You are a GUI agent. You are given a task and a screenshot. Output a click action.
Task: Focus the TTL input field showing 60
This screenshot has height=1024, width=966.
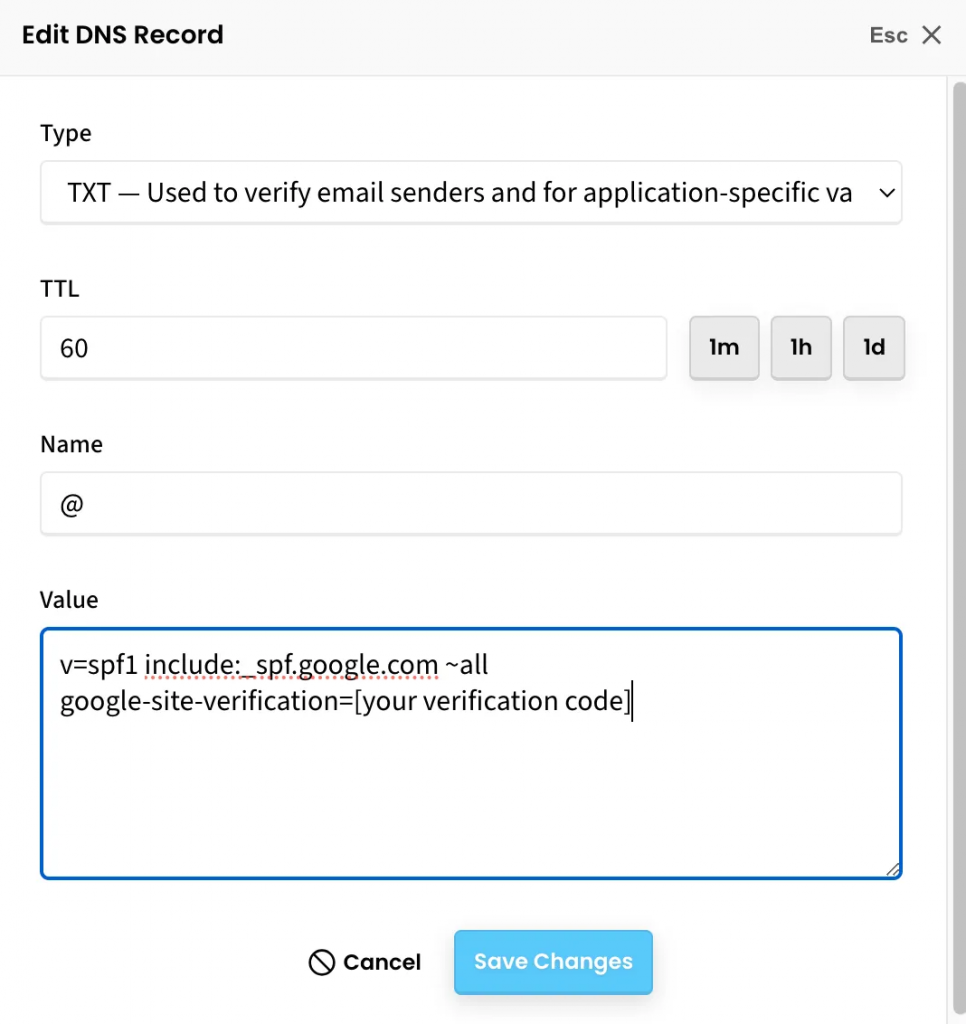point(353,348)
